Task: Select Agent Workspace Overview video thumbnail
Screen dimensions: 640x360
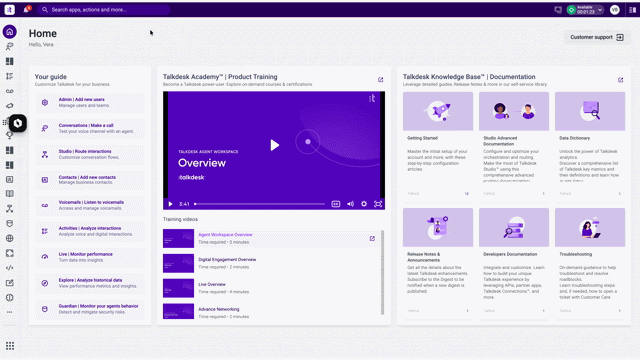Action: pos(178,238)
